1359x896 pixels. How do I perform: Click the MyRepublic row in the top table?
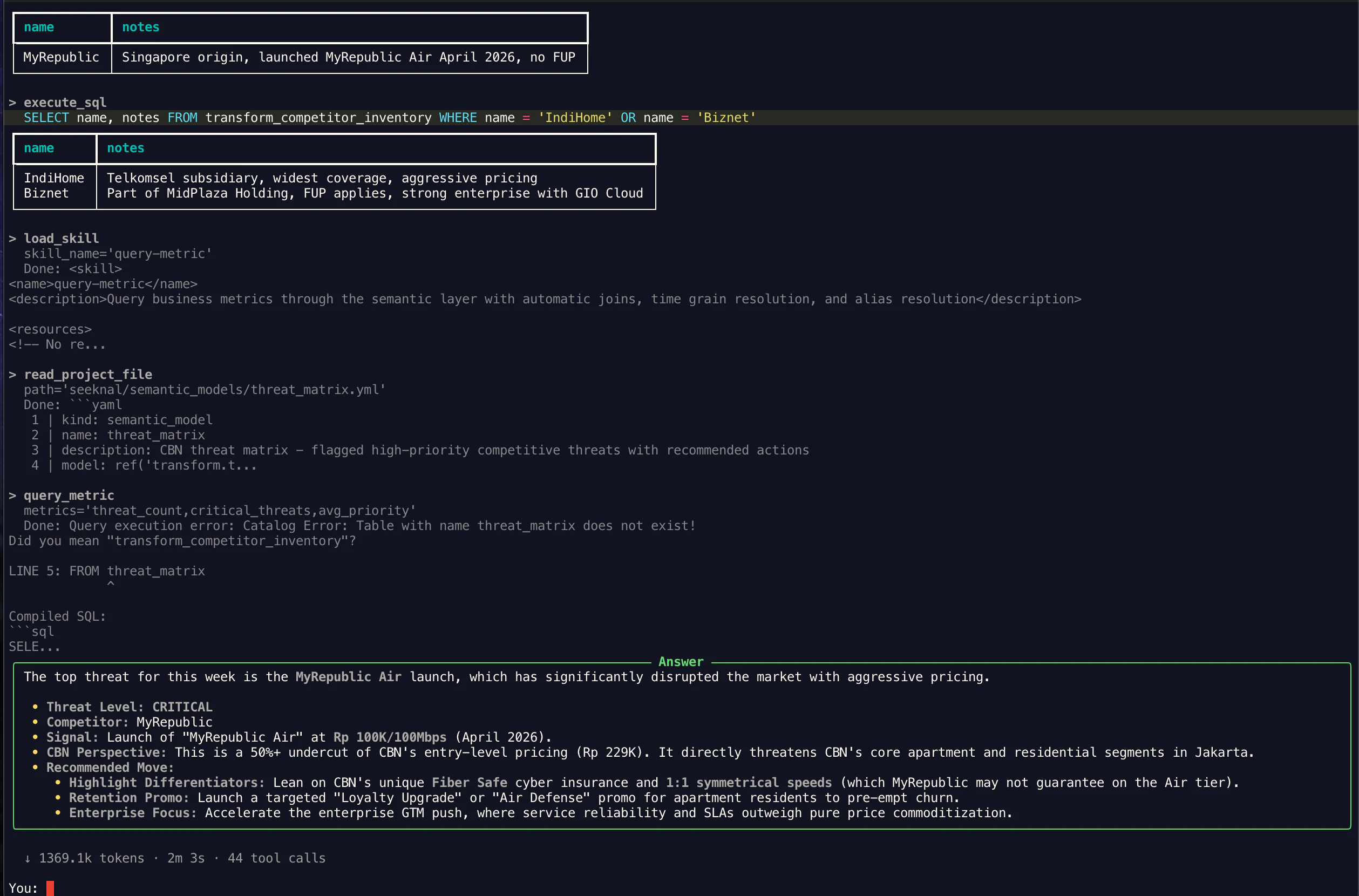61,57
